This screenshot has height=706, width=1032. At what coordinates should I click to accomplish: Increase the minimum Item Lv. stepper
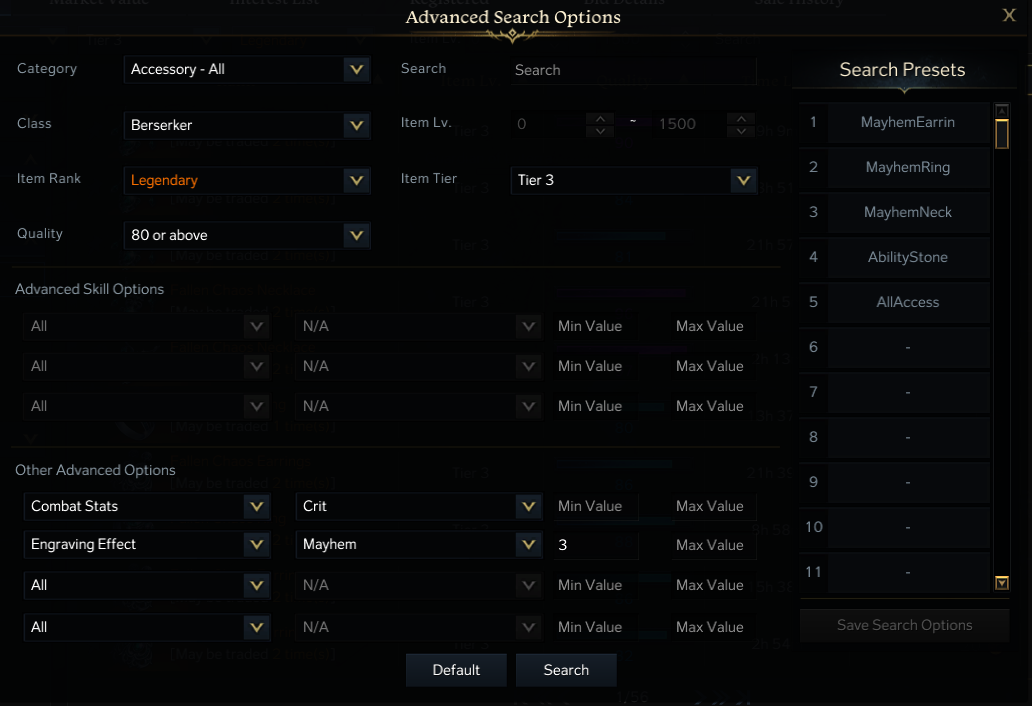[600, 118]
